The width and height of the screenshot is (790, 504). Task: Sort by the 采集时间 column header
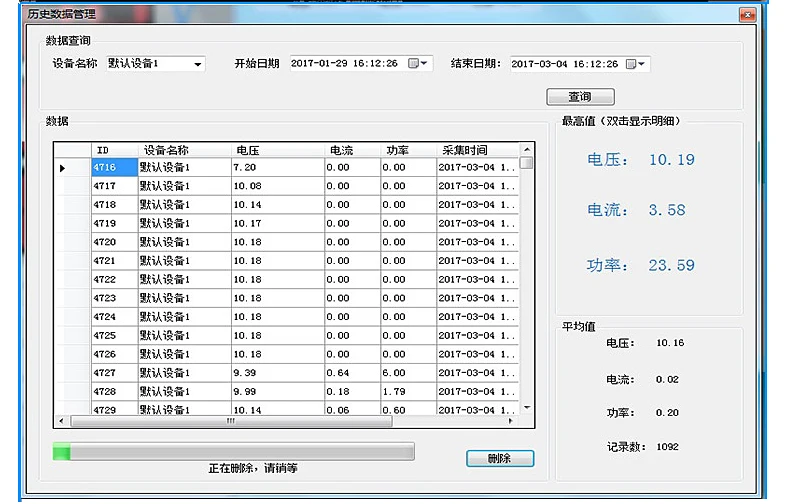[x=477, y=150]
